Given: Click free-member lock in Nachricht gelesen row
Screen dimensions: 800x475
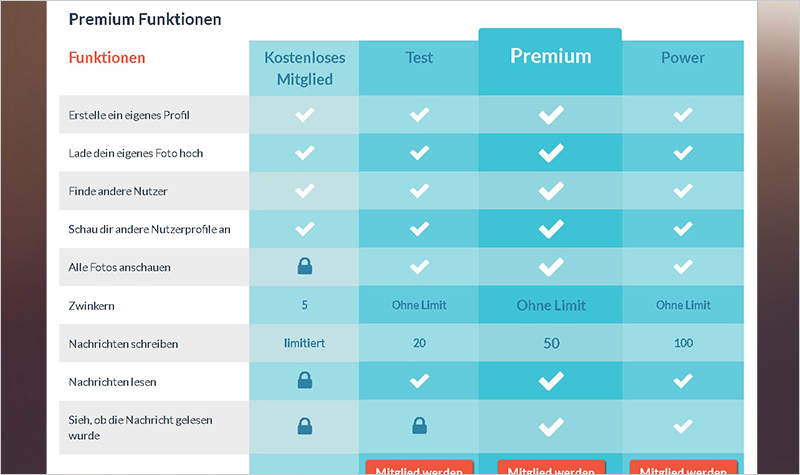Looking at the screenshot, I should tap(305, 427).
